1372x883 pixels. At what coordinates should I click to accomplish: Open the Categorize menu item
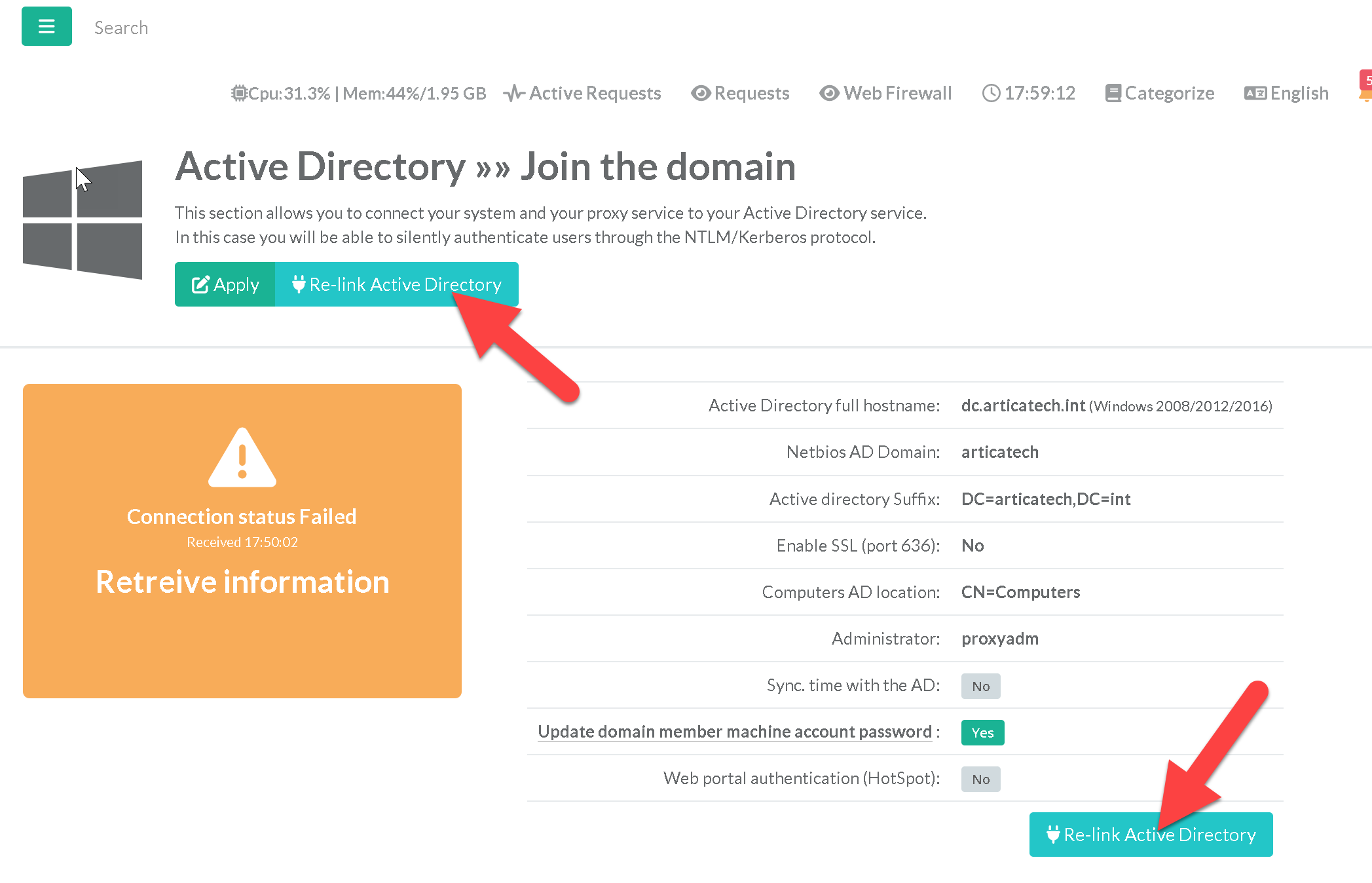1169,93
